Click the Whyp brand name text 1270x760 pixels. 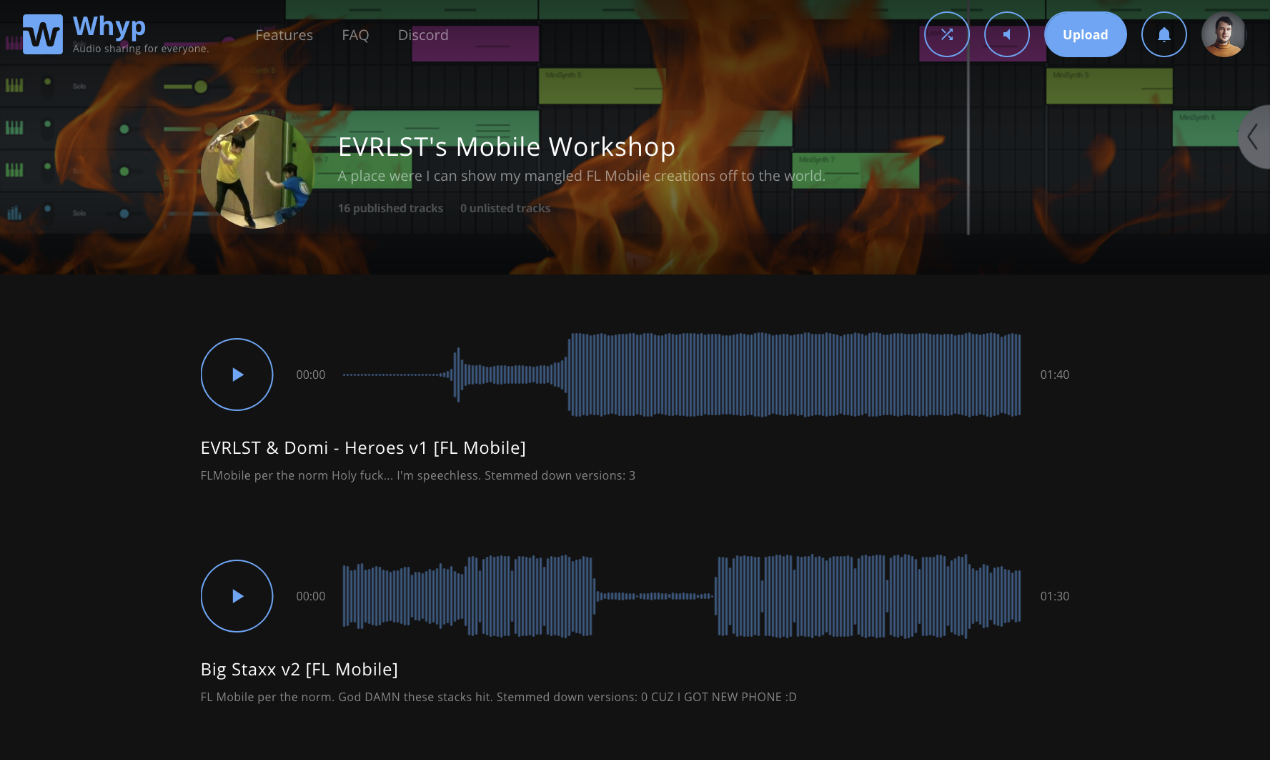click(x=109, y=26)
